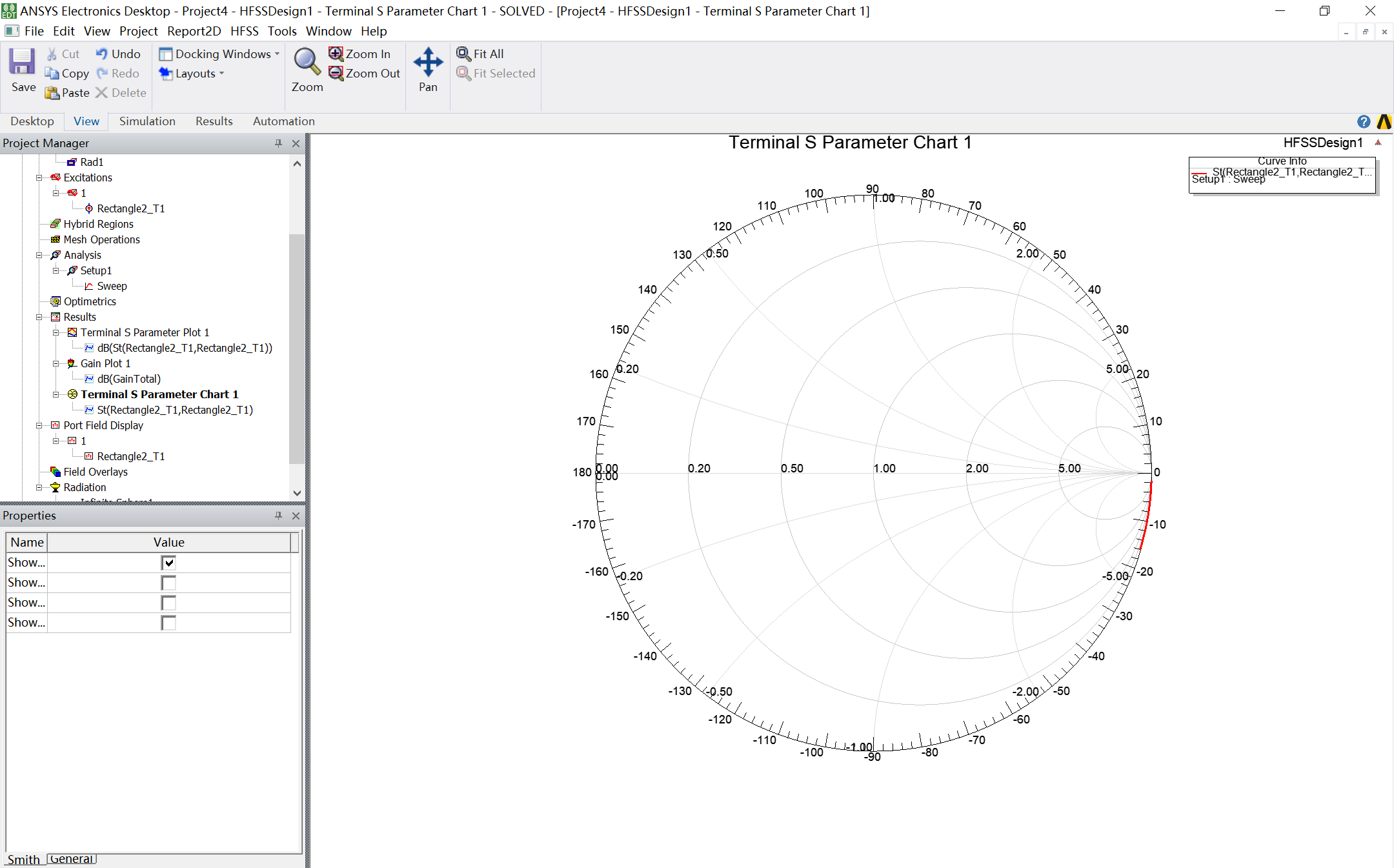Enable the second Show checkbox

168,583
